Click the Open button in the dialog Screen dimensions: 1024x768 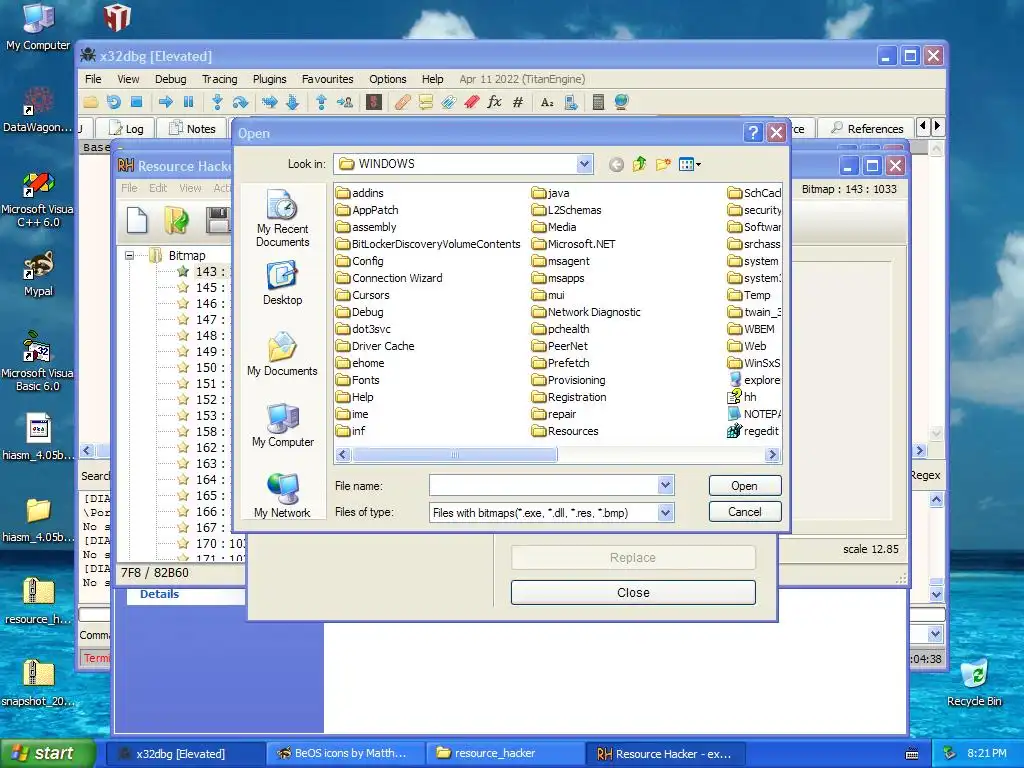pyautogui.click(x=744, y=486)
